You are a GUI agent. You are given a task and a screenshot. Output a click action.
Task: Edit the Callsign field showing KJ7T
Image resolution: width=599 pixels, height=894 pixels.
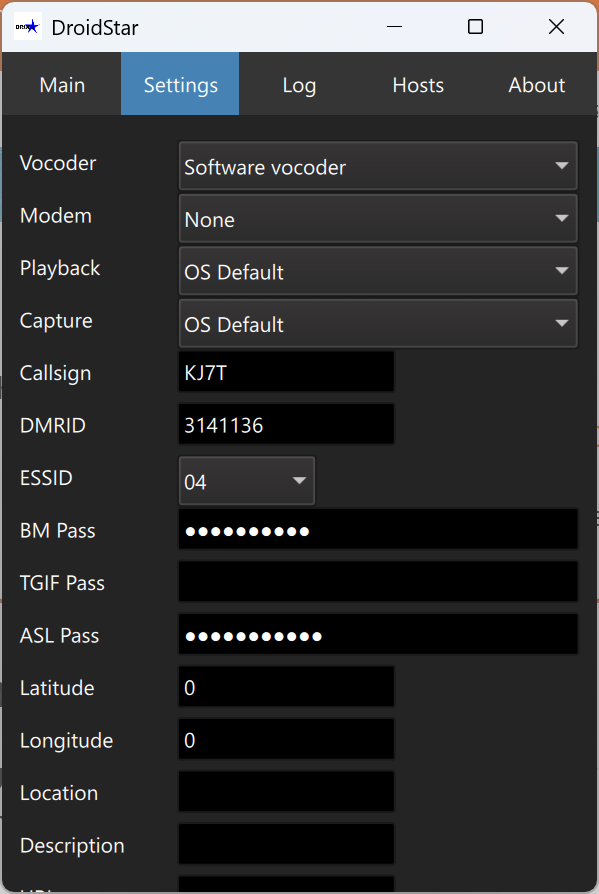coord(285,371)
